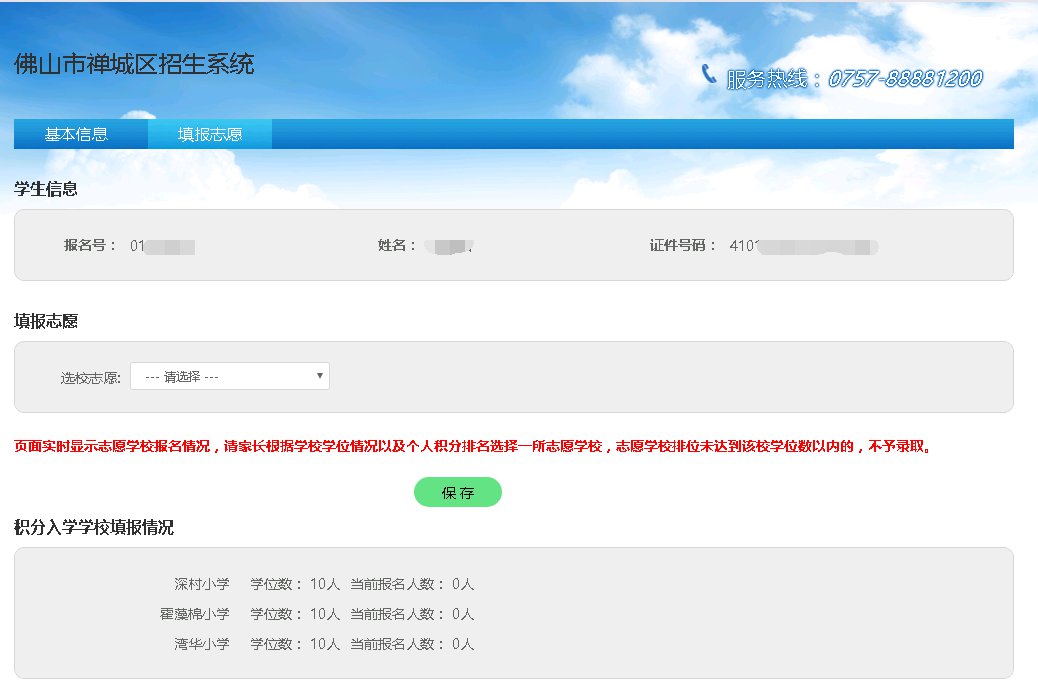Viewport: 1038px width, 694px height.
Task: Click the red enrollment notice text
Action: pos(474,447)
